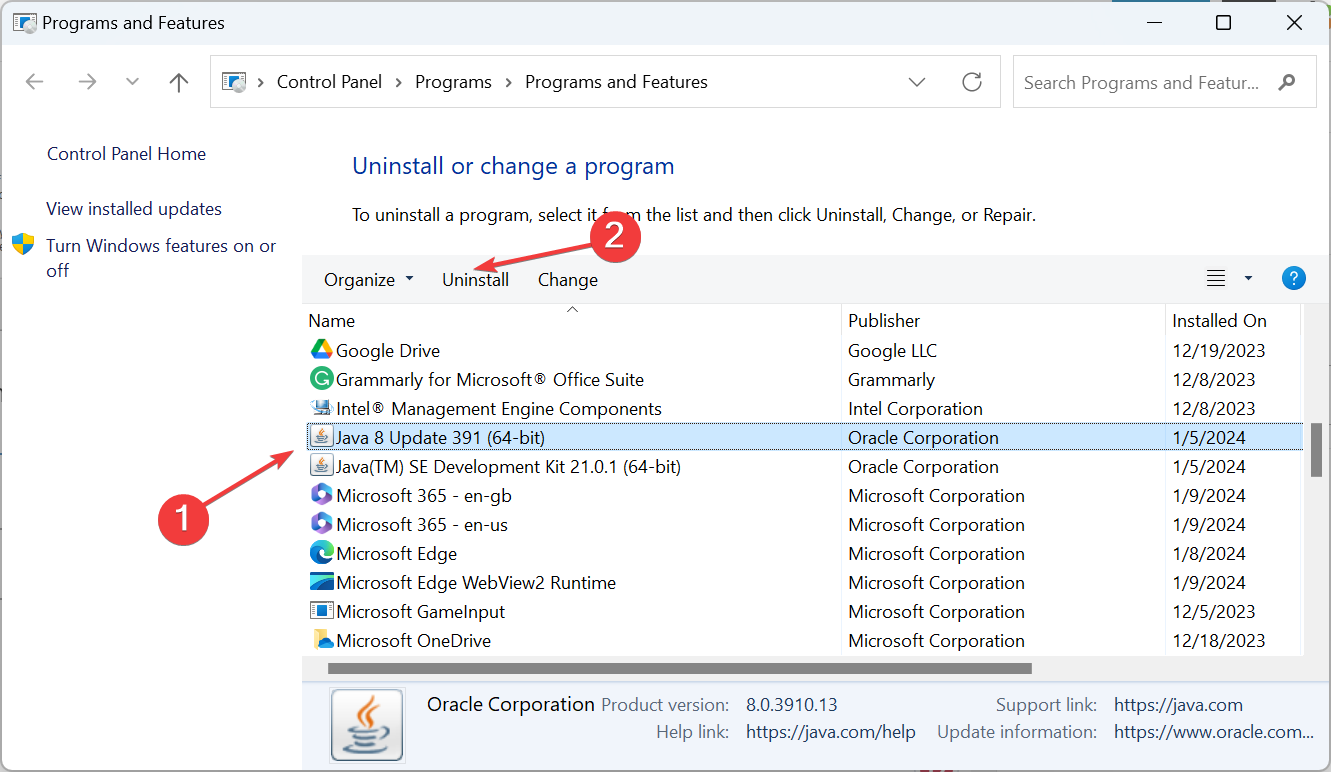Image resolution: width=1331 pixels, height=772 pixels.
Task: Open the View installed updates link
Action: [x=134, y=209]
